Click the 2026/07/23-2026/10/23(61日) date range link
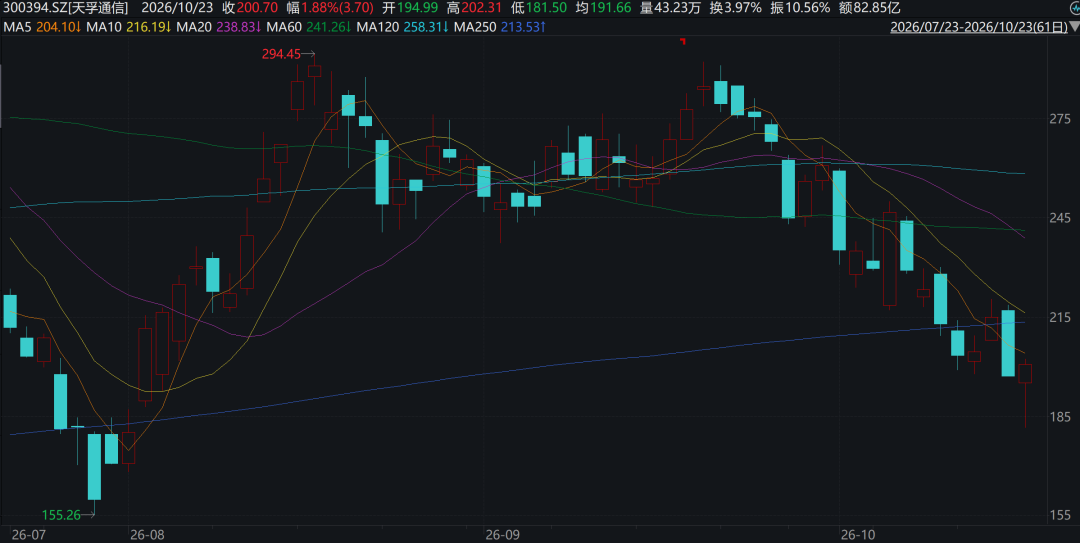1080x543 pixels. [x=979, y=28]
